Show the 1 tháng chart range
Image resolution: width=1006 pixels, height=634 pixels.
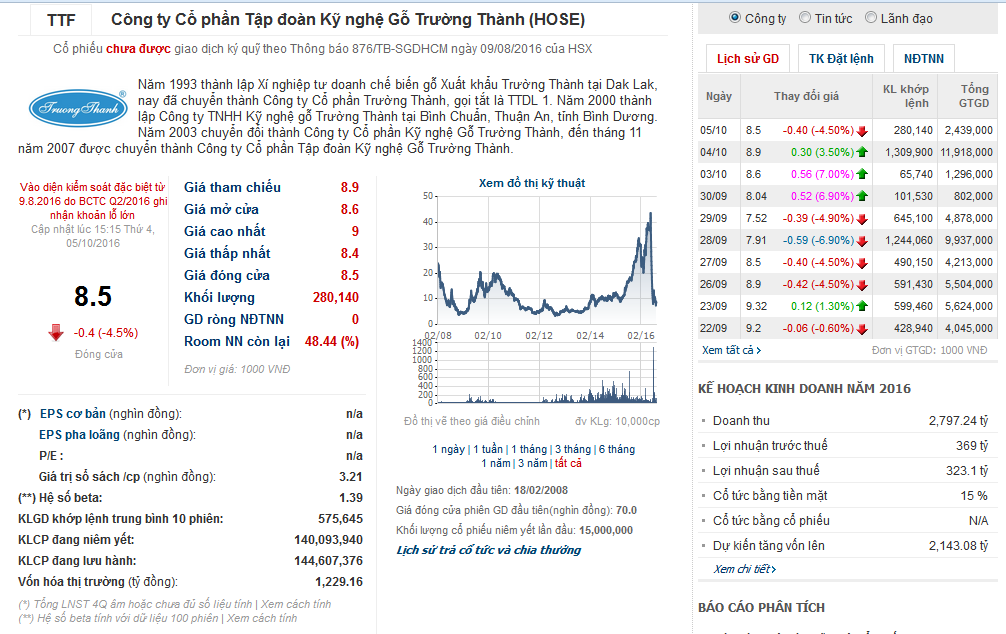pos(529,449)
